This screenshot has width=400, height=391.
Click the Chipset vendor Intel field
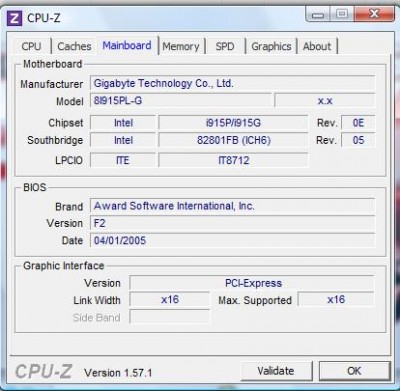point(123,123)
